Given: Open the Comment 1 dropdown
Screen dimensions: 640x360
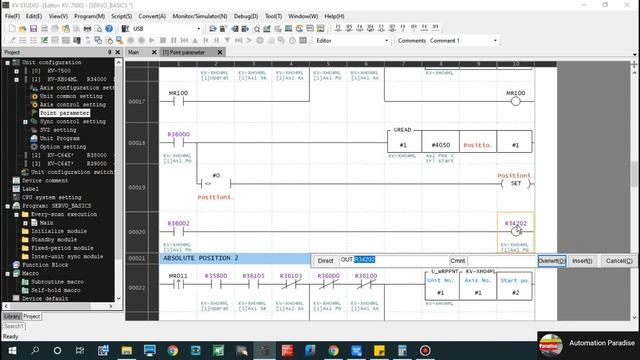Looking at the screenshot, I should [495, 40].
